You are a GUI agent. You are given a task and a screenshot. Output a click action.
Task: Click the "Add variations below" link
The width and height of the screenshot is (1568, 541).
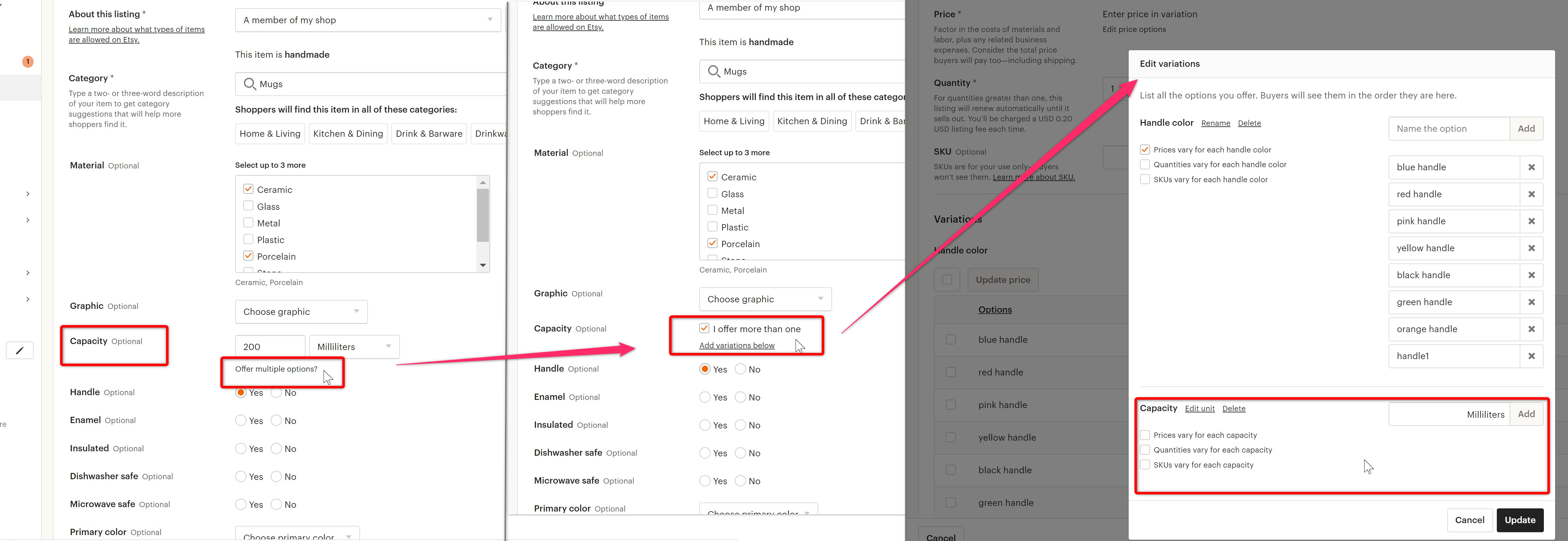pyautogui.click(x=737, y=345)
